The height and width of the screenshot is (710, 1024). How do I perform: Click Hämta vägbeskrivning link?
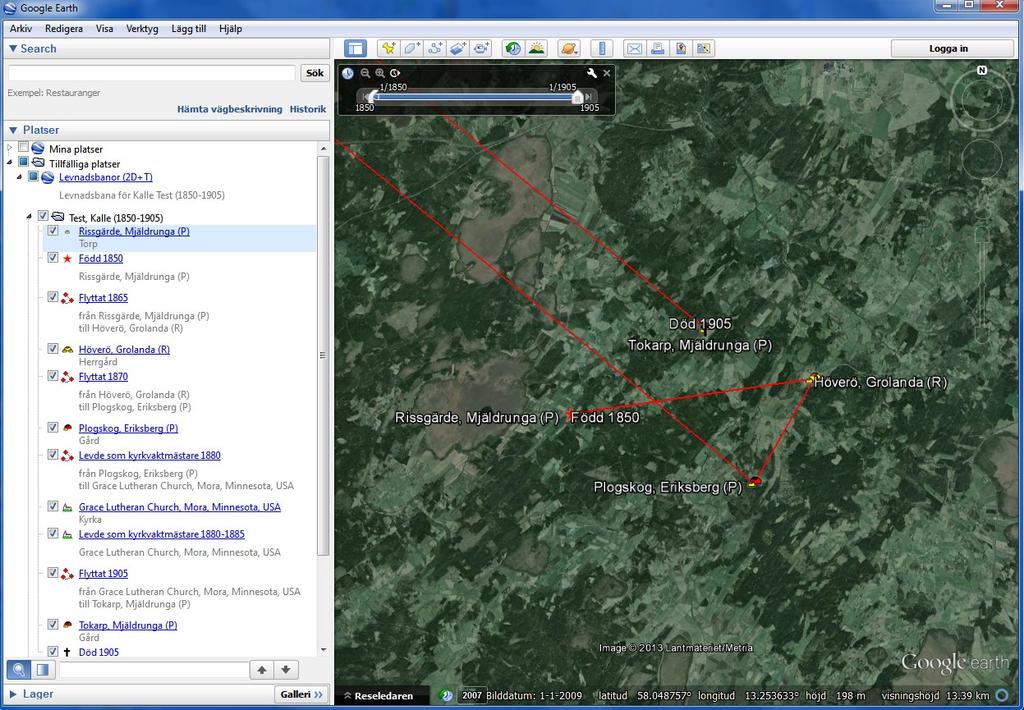pyautogui.click(x=230, y=109)
